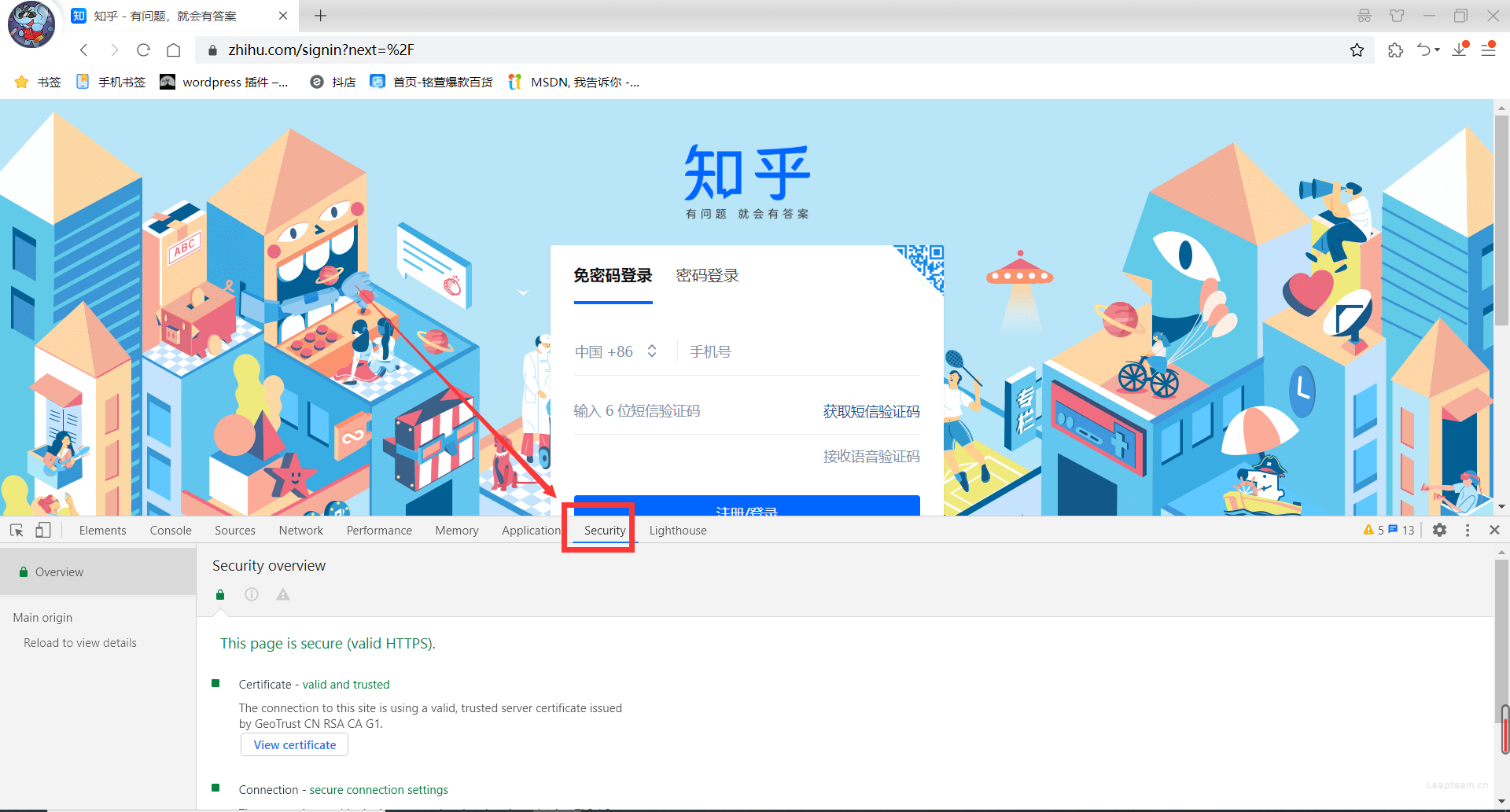Click the incognito mask icon in title bar
1510x812 pixels.
(x=1365, y=16)
